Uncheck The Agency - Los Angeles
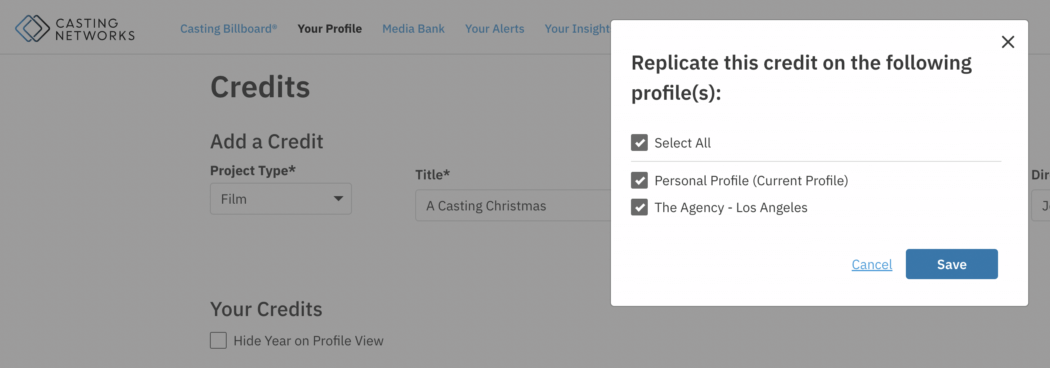The width and height of the screenshot is (1050, 368). point(640,207)
